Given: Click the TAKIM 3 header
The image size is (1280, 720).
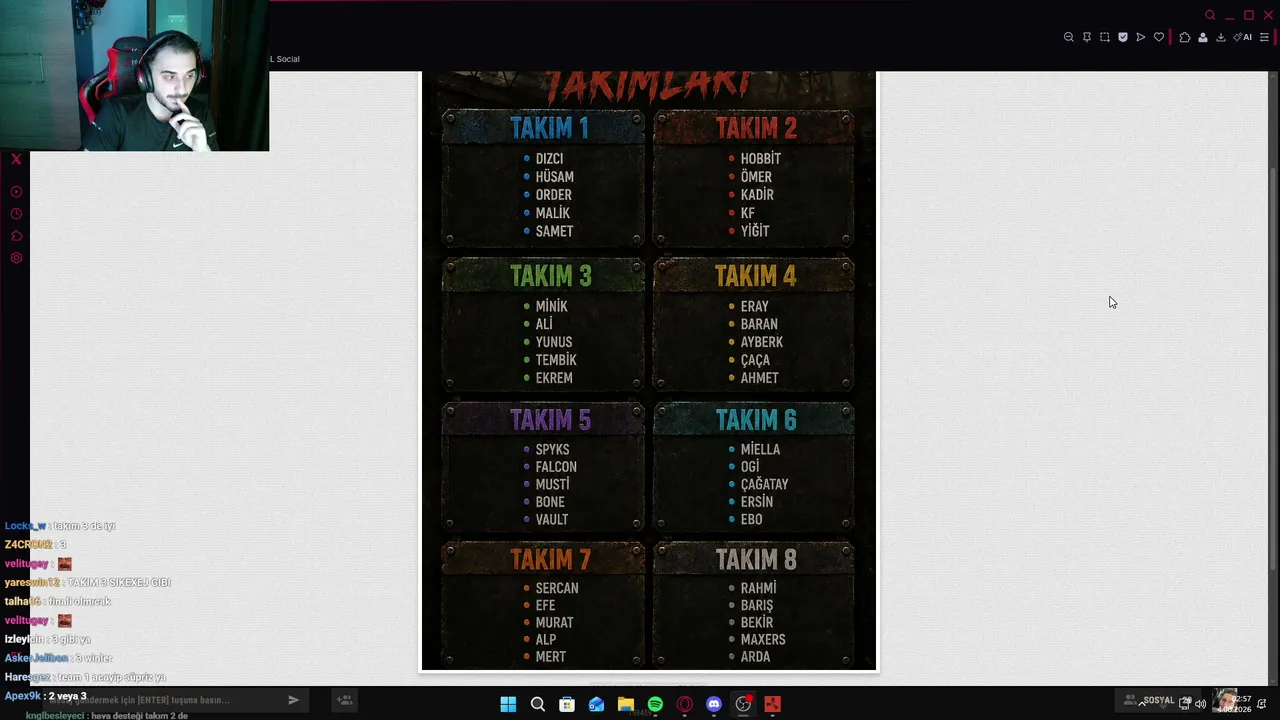Looking at the screenshot, I should tap(551, 276).
